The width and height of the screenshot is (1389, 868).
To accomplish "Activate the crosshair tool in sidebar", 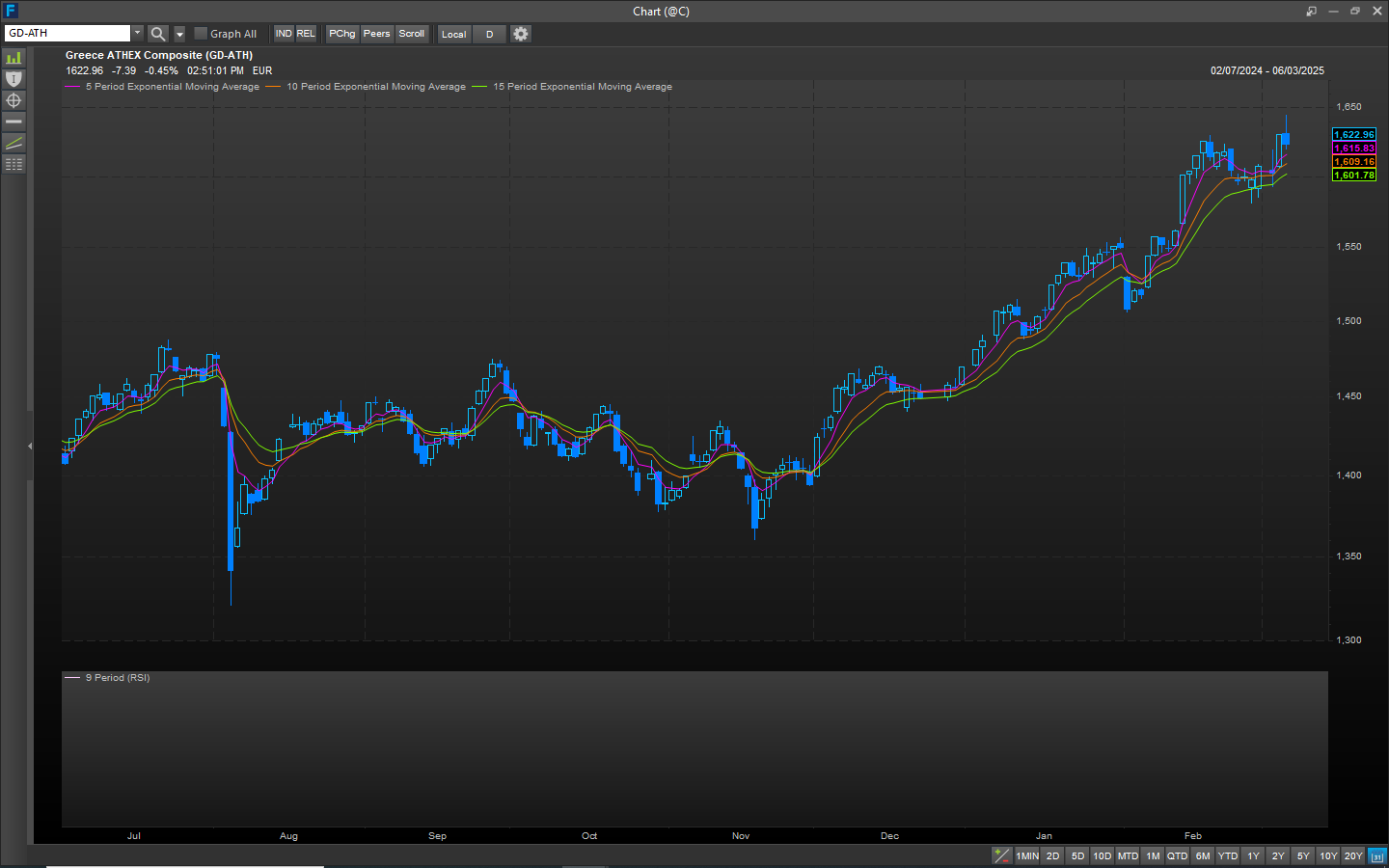I will [14, 100].
